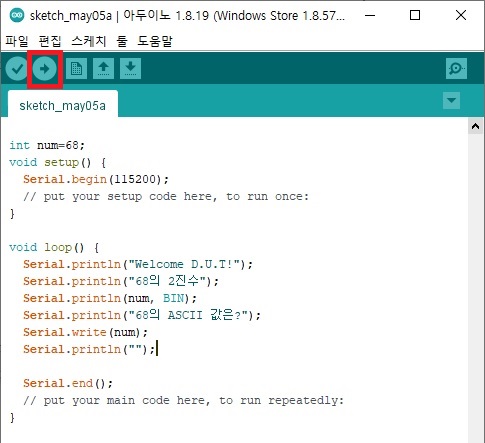The height and width of the screenshot is (443, 485).
Task: Save the sketch with the down-arrow icon
Action: (x=130, y=69)
